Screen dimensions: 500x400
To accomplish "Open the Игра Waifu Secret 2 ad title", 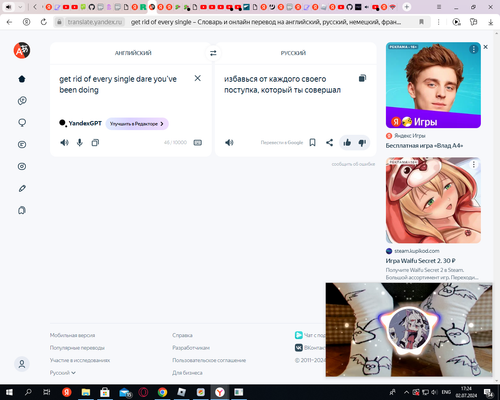I will pyautogui.click(x=420, y=261).
